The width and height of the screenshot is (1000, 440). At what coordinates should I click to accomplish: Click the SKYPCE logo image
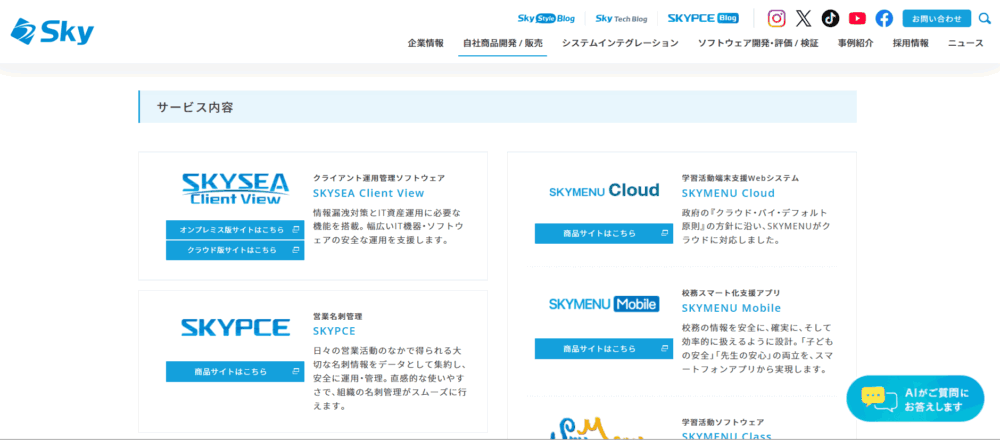point(235,328)
